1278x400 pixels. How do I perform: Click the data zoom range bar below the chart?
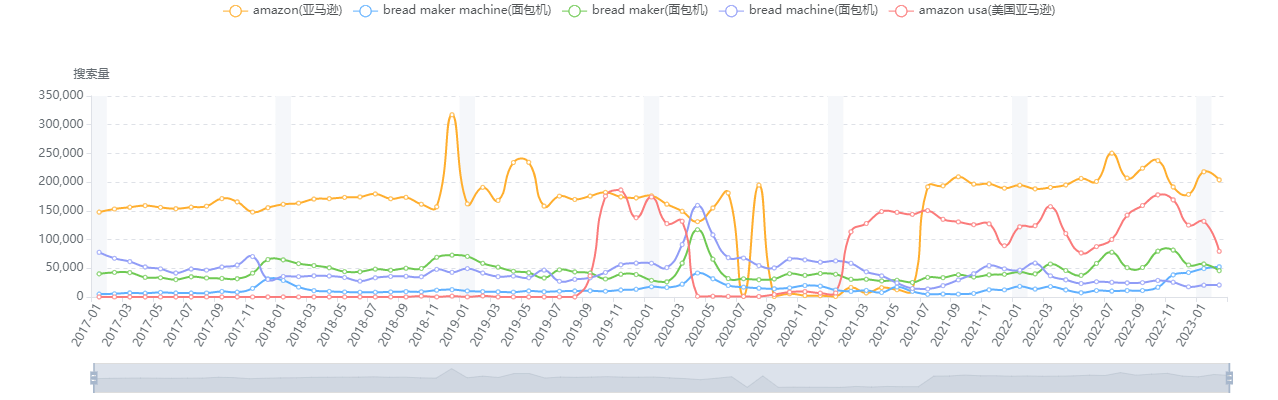661,378
